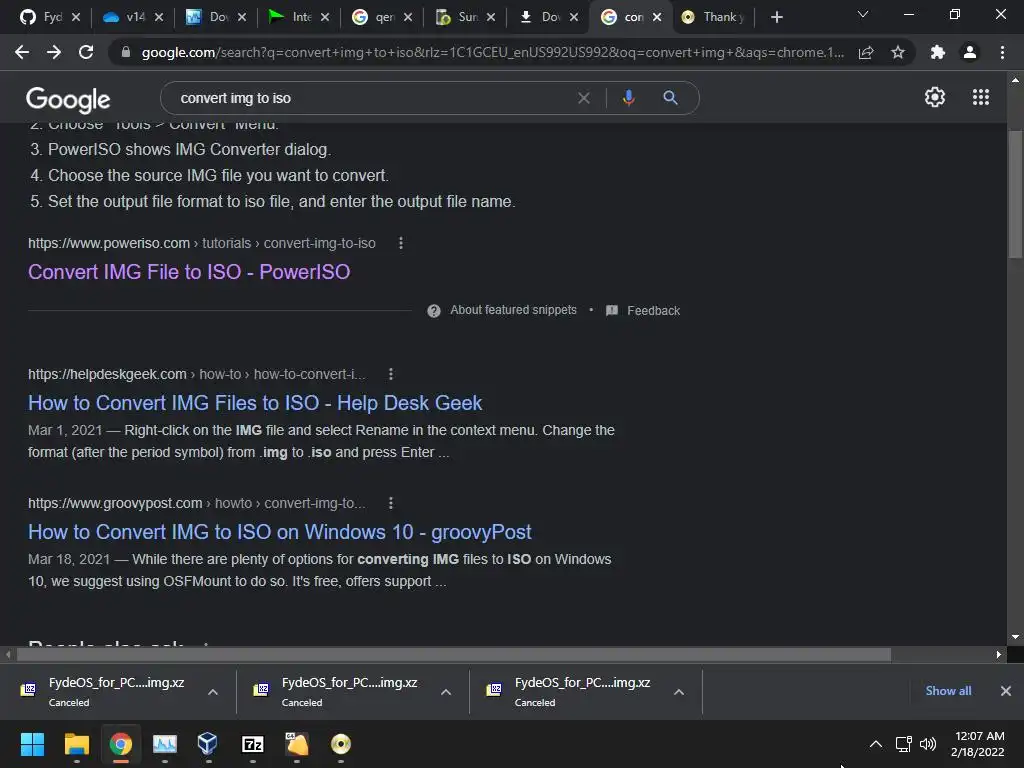Go forward in browser history
The width and height of the screenshot is (1024, 768).
54,52
